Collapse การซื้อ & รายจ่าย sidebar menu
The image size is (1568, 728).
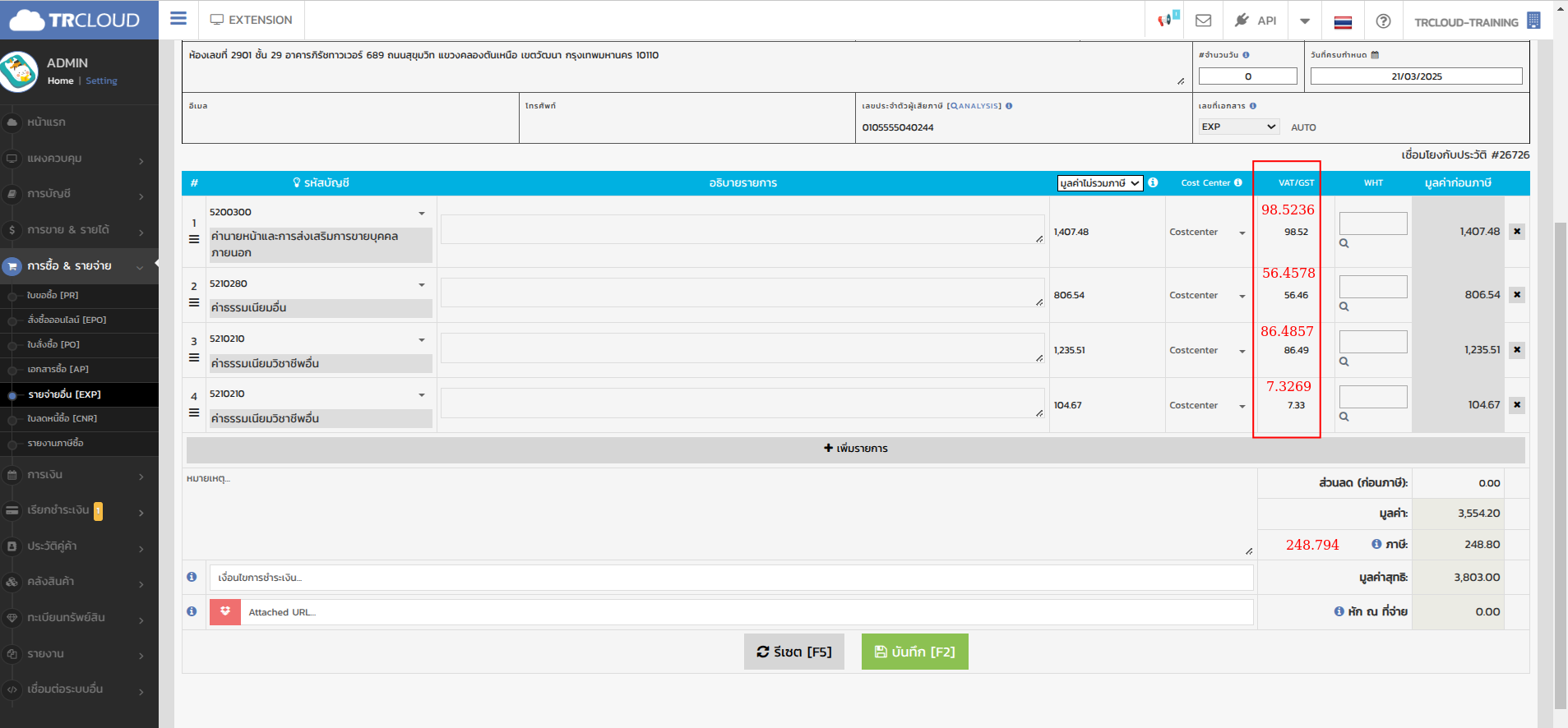79,266
